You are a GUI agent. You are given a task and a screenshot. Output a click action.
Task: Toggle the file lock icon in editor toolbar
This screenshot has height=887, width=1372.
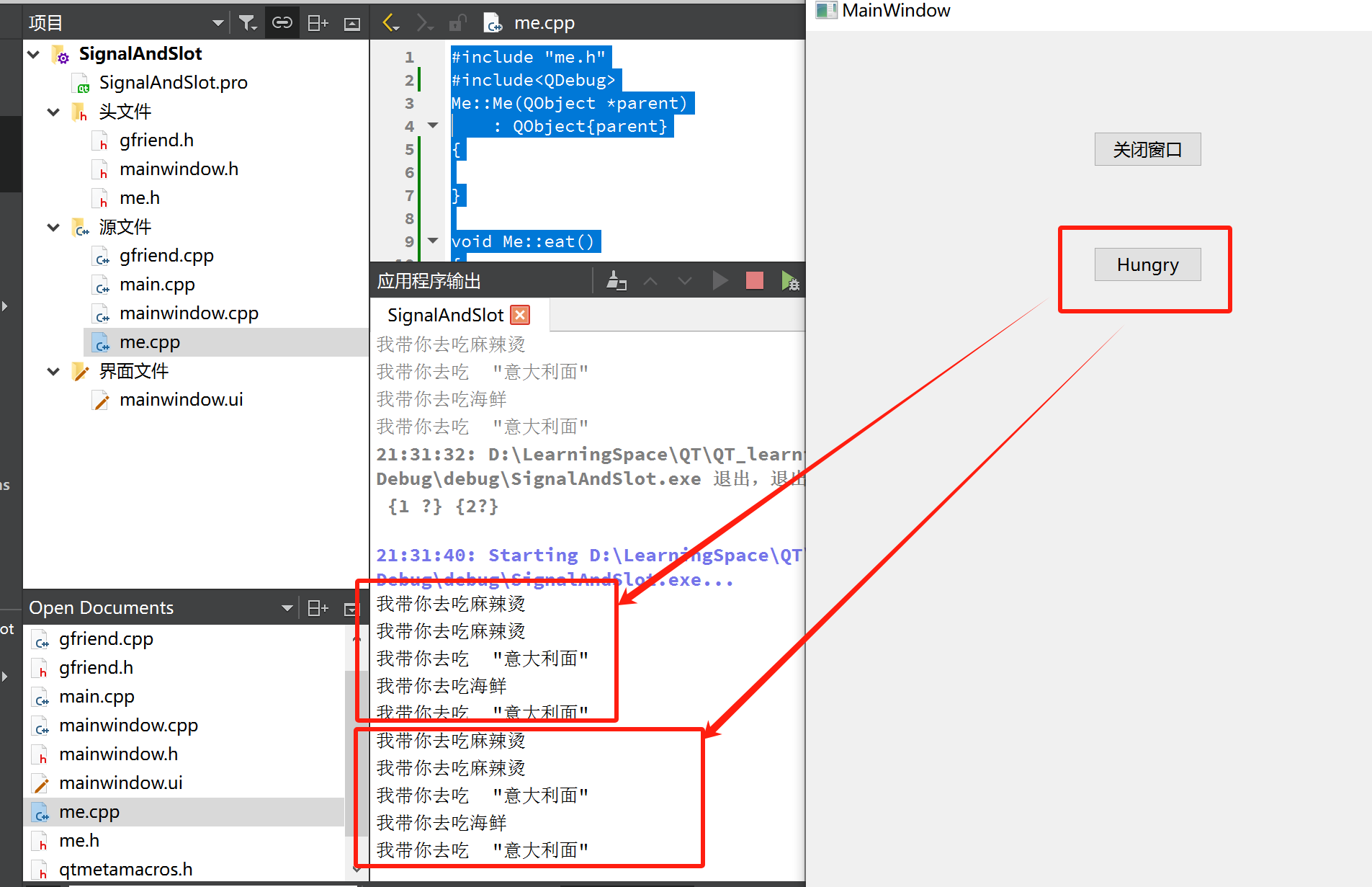pyautogui.click(x=457, y=23)
